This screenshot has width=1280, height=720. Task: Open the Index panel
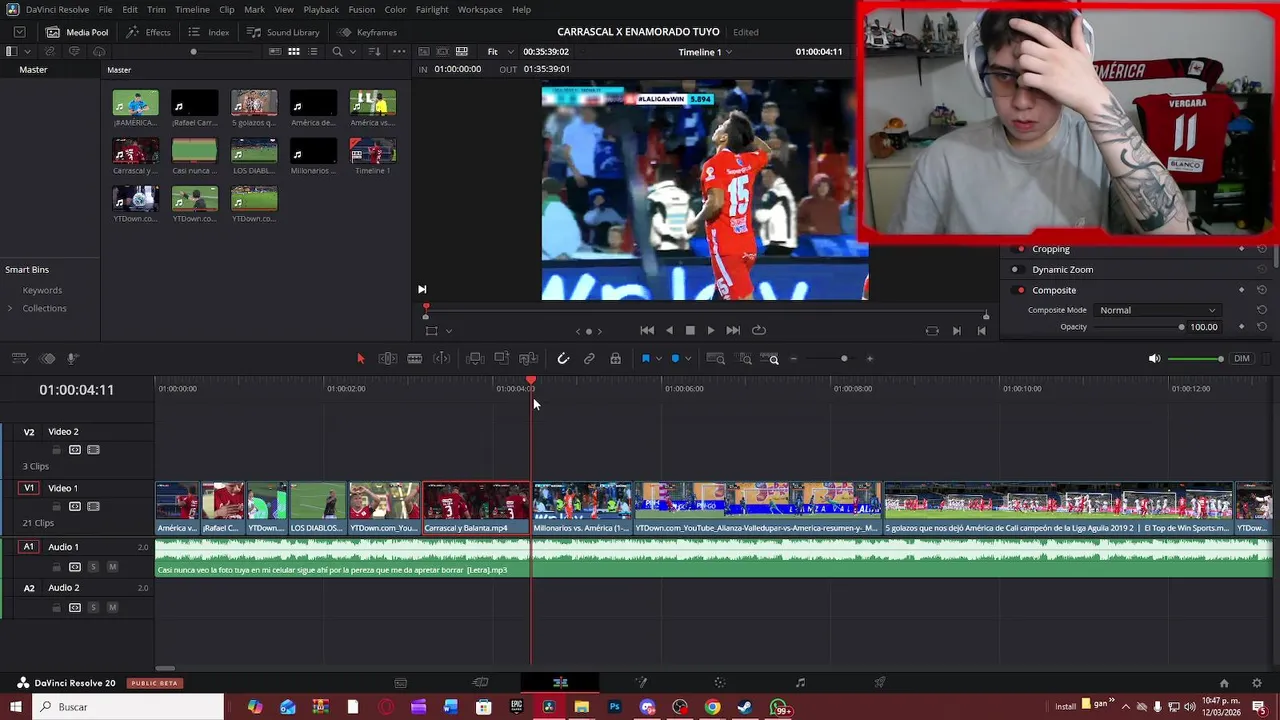point(208,32)
